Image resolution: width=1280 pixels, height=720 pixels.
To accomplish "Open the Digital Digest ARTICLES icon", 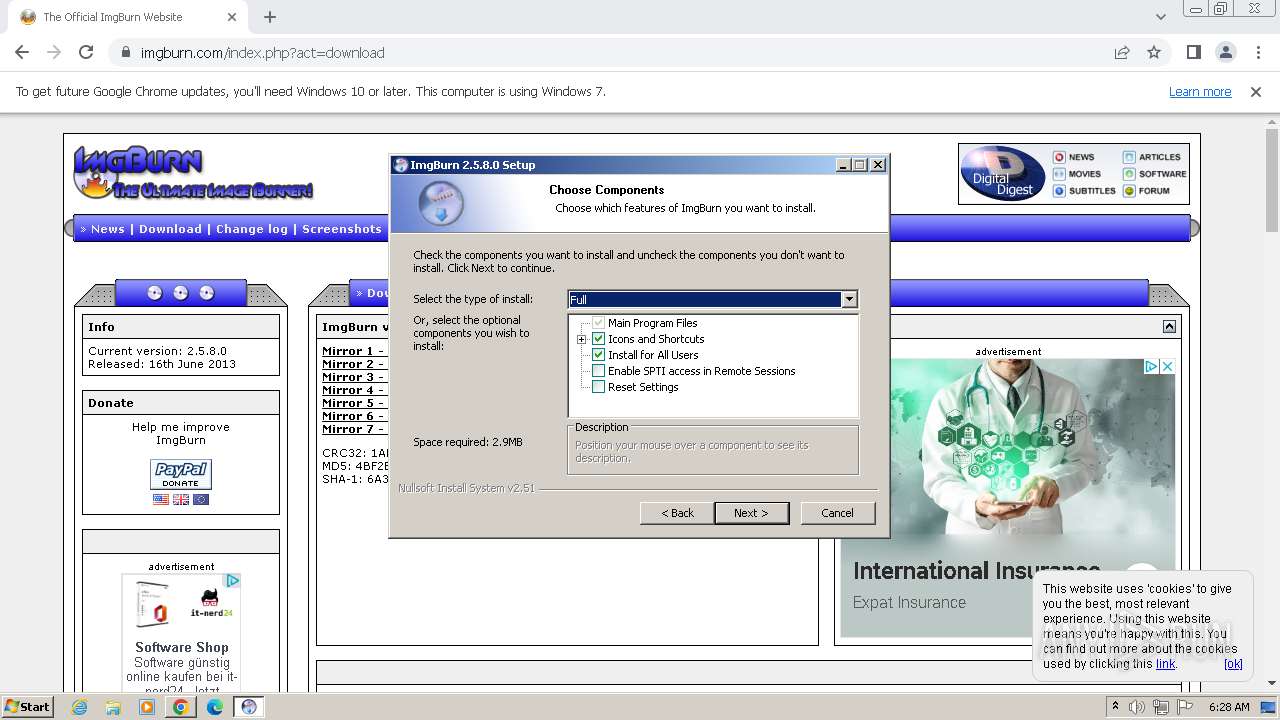I will (1129, 157).
